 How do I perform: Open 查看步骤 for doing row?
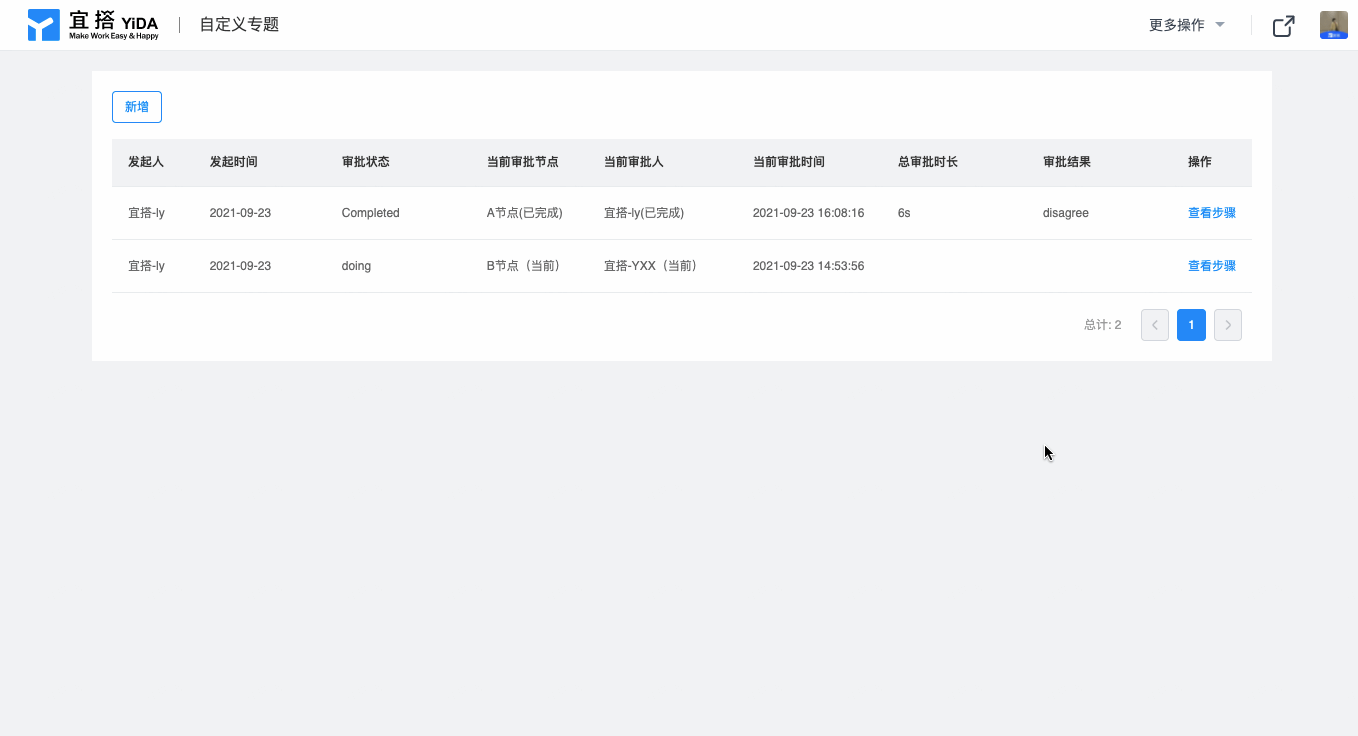[x=1211, y=266]
